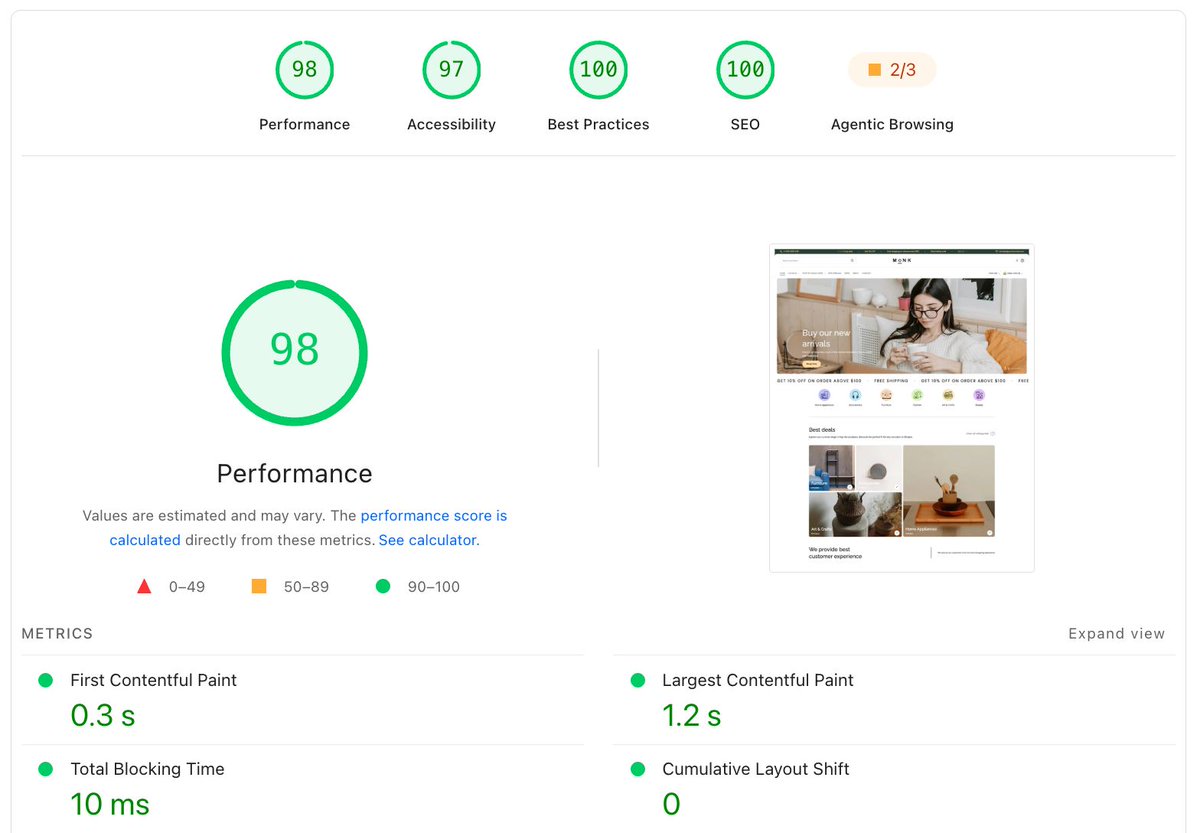Select the Best Practices category label
The image size is (1200, 833).
(598, 125)
